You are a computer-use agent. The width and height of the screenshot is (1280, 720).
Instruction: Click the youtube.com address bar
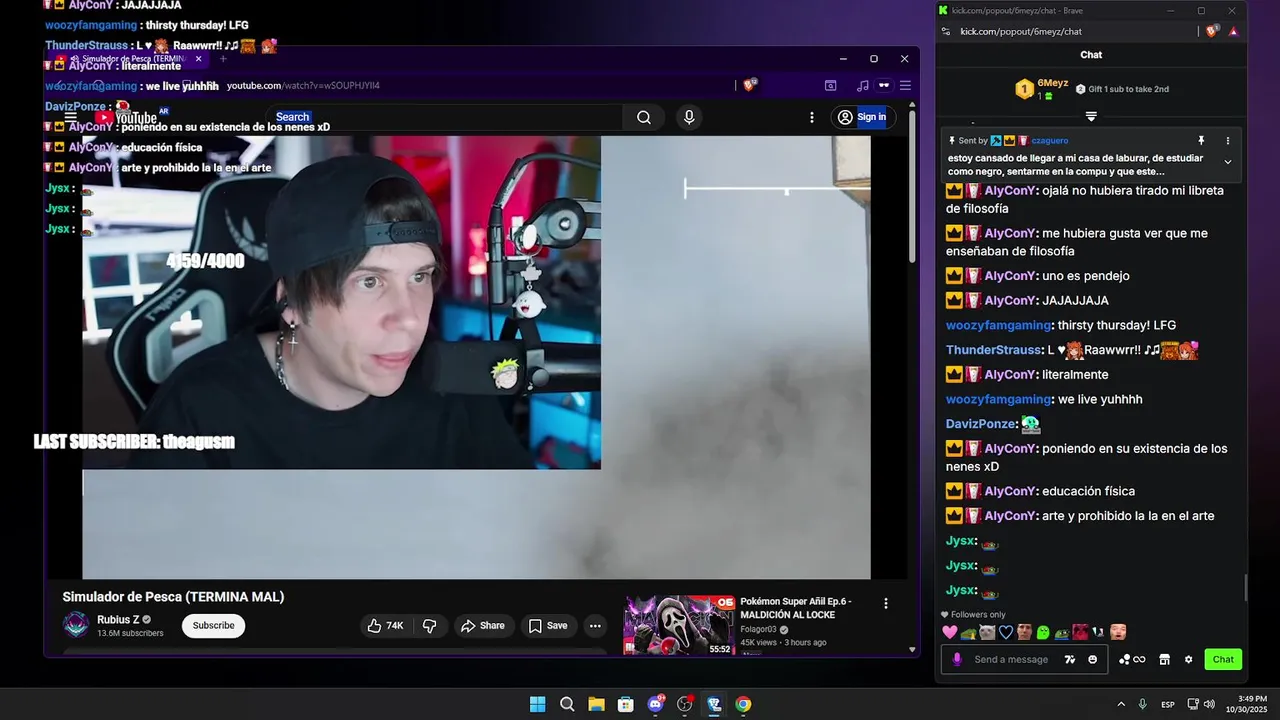pos(480,86)
